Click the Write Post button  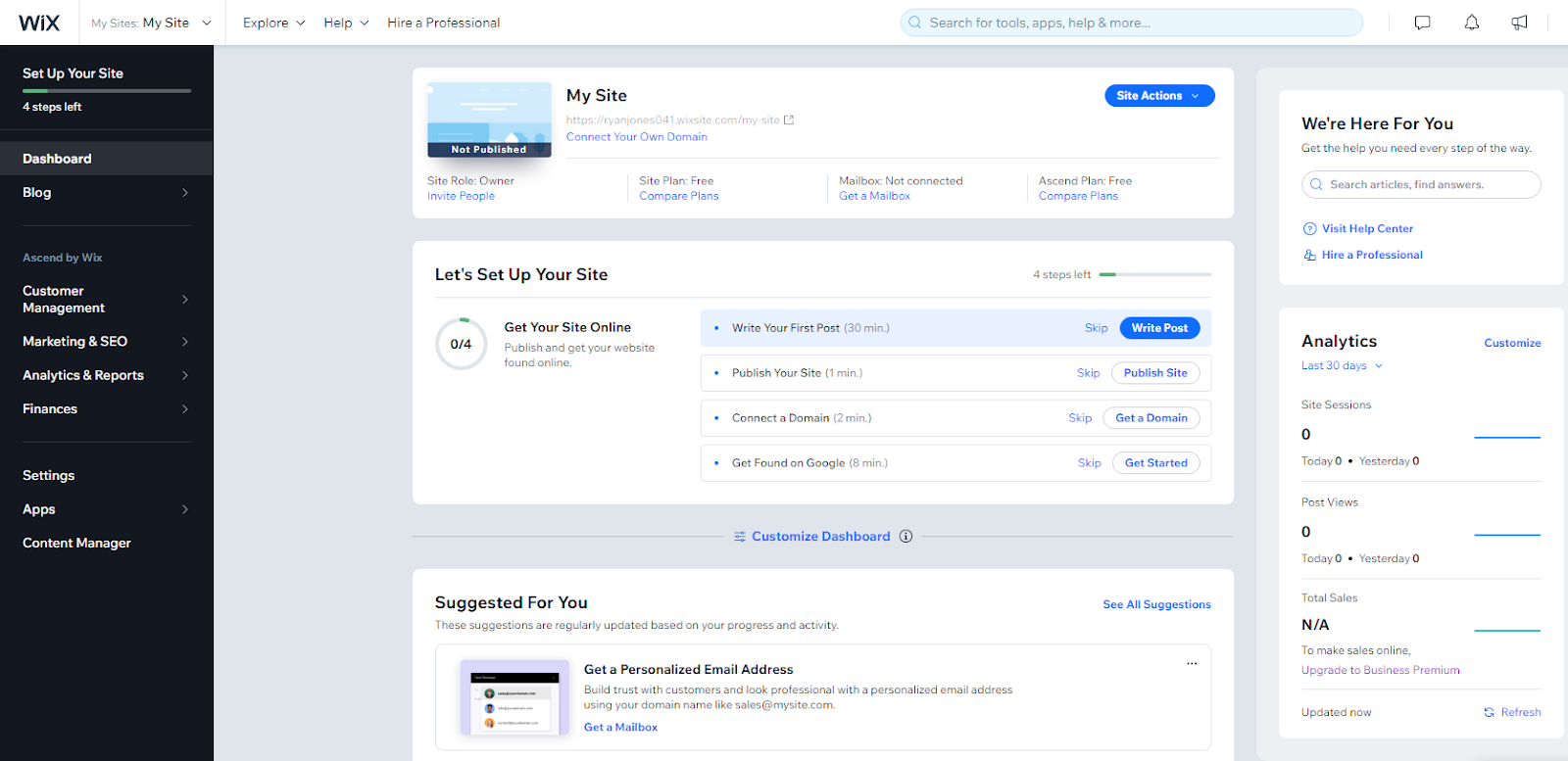tap(1159, 328)
